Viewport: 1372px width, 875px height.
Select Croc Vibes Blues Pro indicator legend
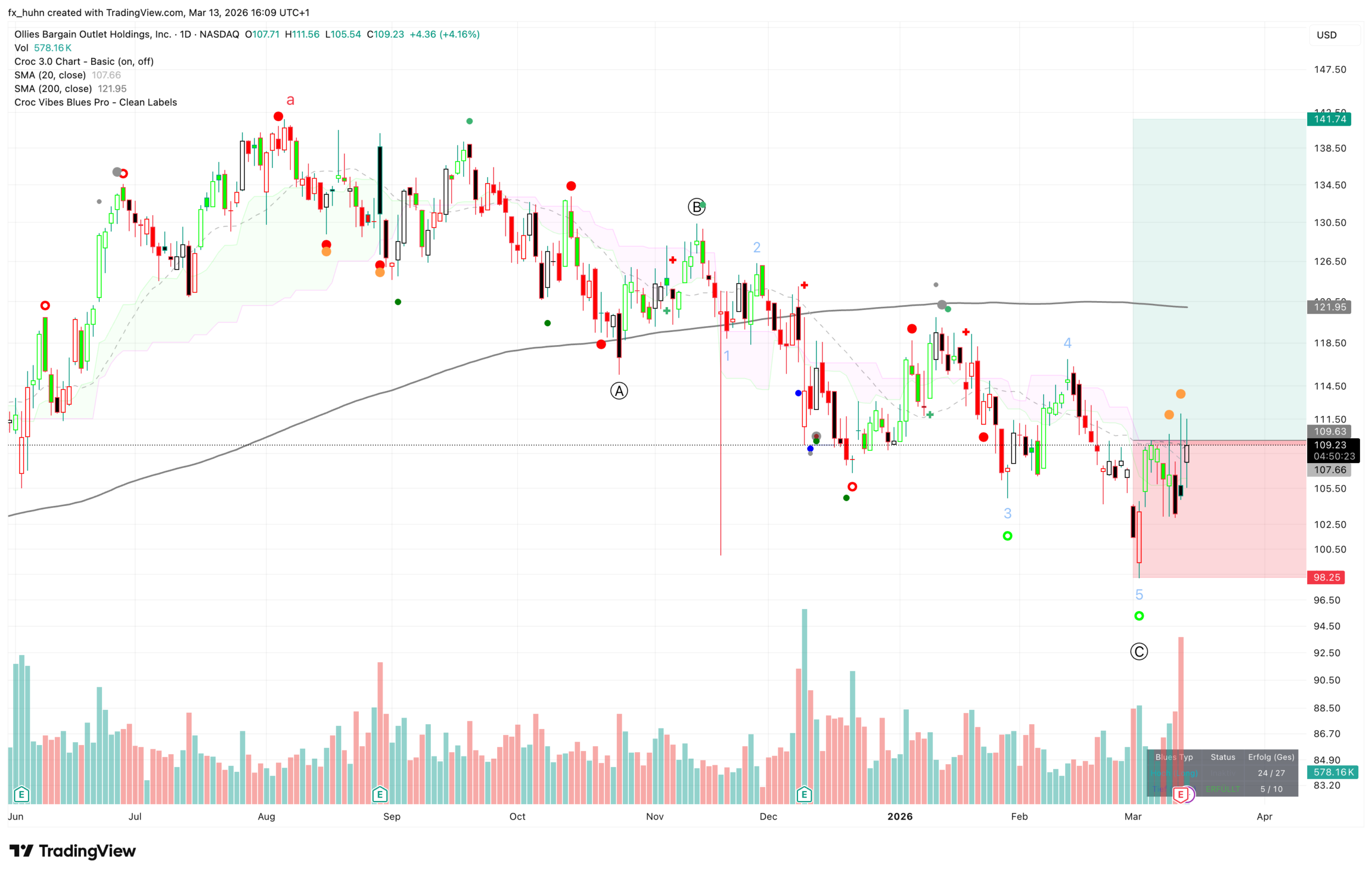95,103
